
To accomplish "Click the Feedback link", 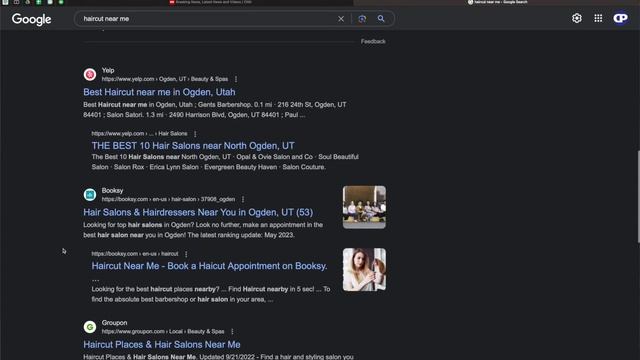I will tap(373, 41).
